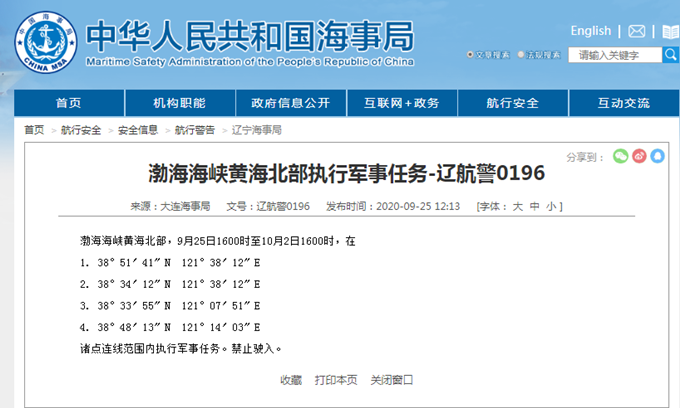Click the document number 辽航警0196 in metadata

click(x=283, y=206)
